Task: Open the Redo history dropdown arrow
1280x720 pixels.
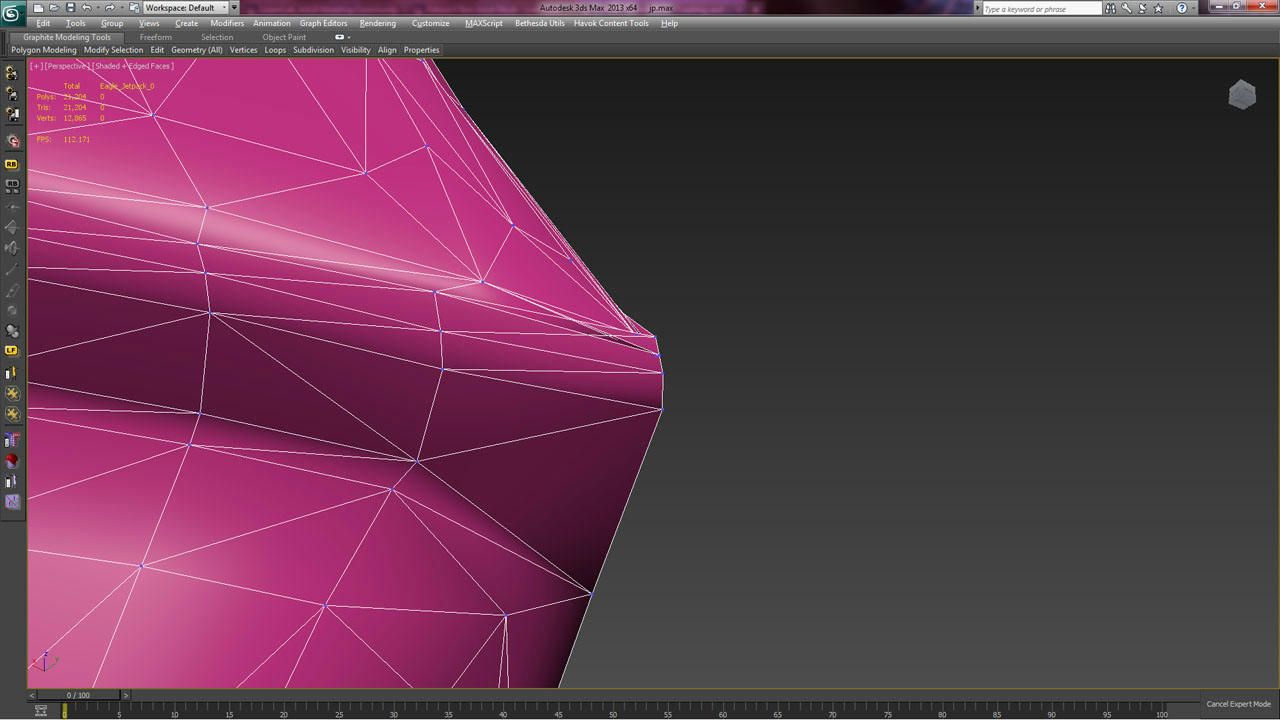Action: [120, 8]
